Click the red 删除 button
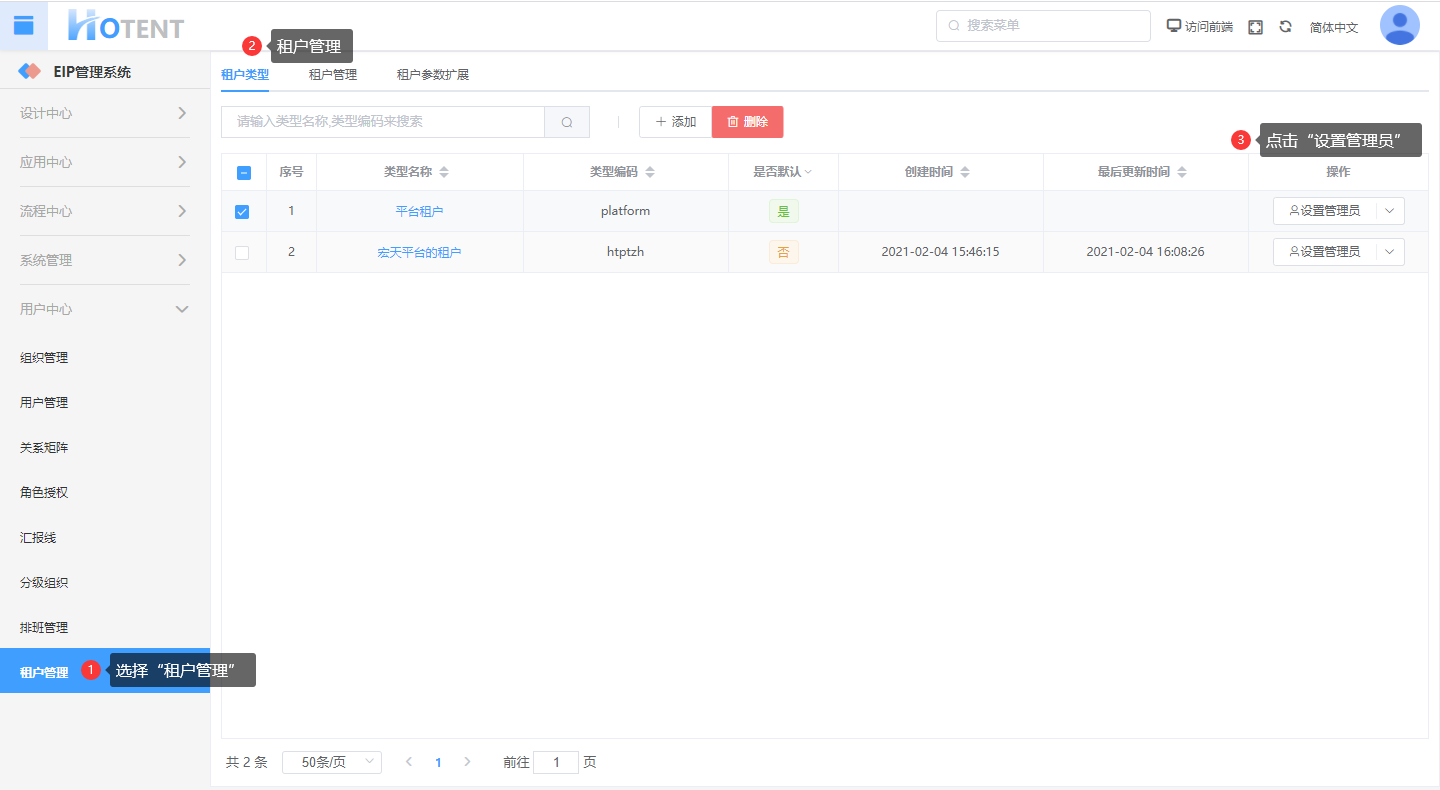Screen dimensions: 1440x790 pyautogui.click(x=747, y=122)
